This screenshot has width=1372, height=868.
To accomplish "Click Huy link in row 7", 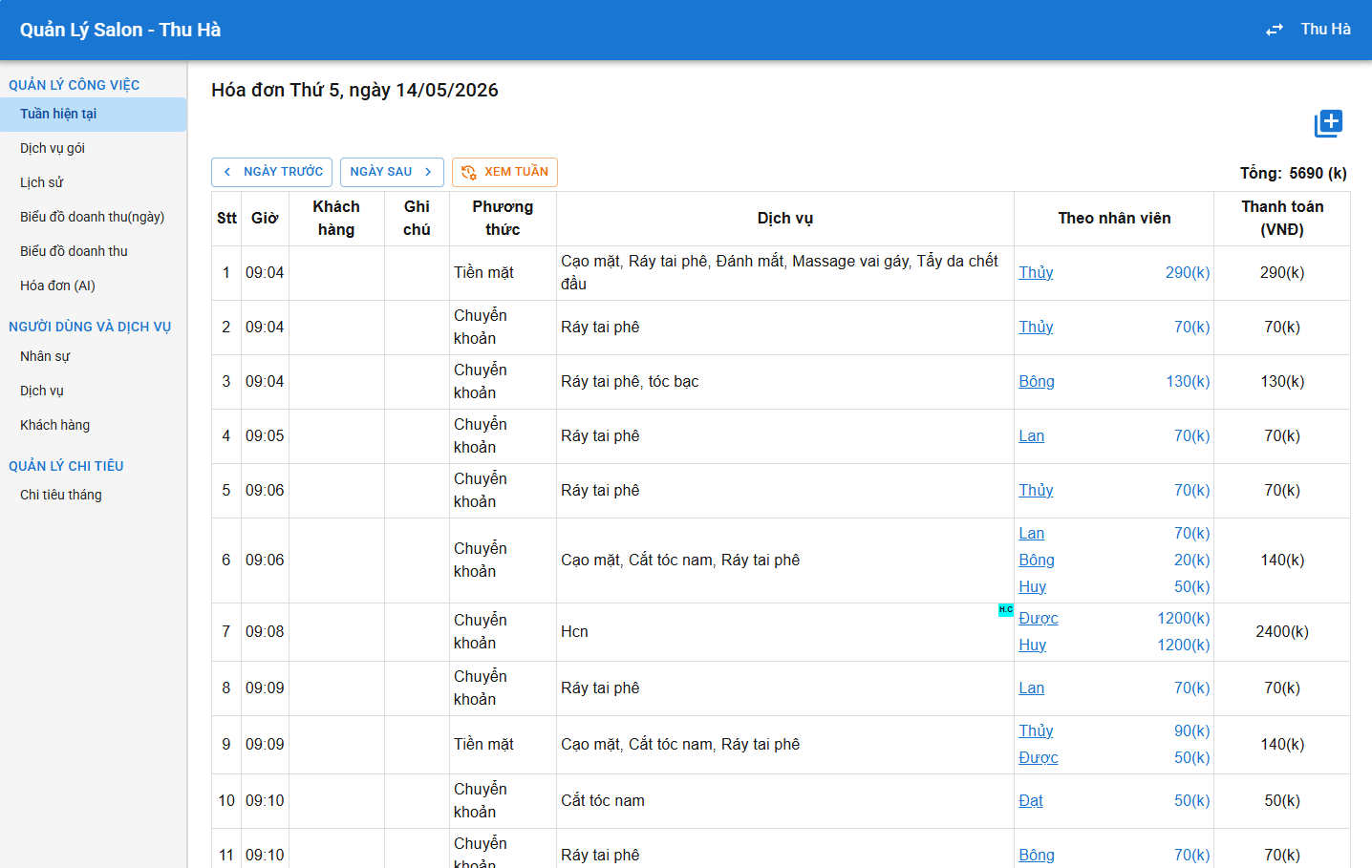I will [x=1032, y=645].
